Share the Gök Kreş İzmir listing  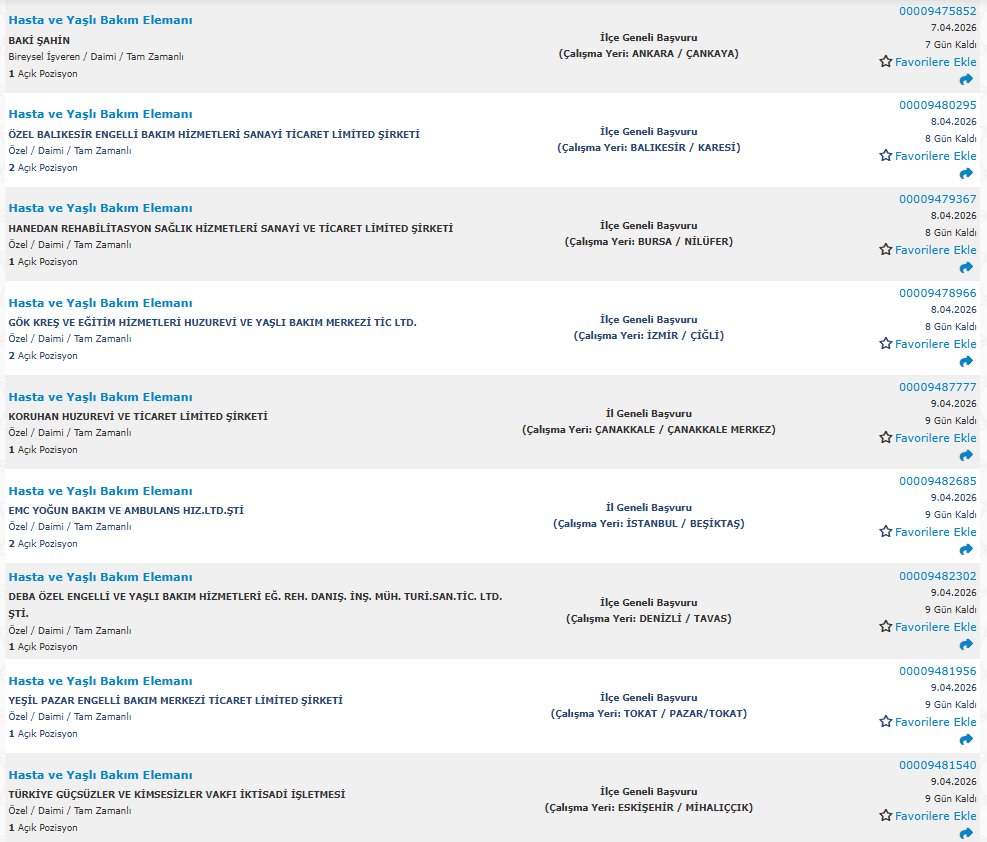966,362
